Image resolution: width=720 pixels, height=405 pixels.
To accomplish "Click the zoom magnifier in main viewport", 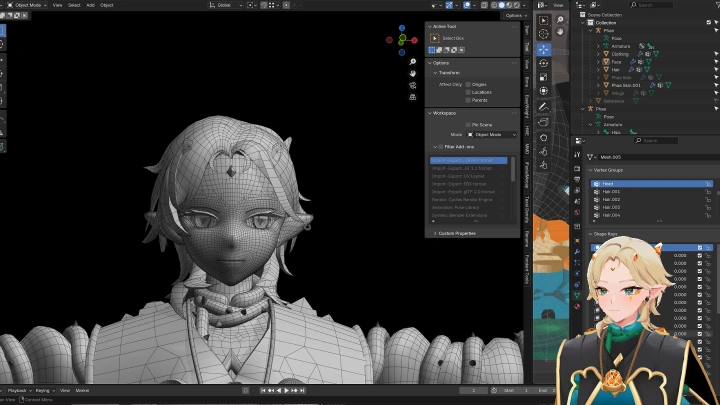I will click(x=413, y=62).
